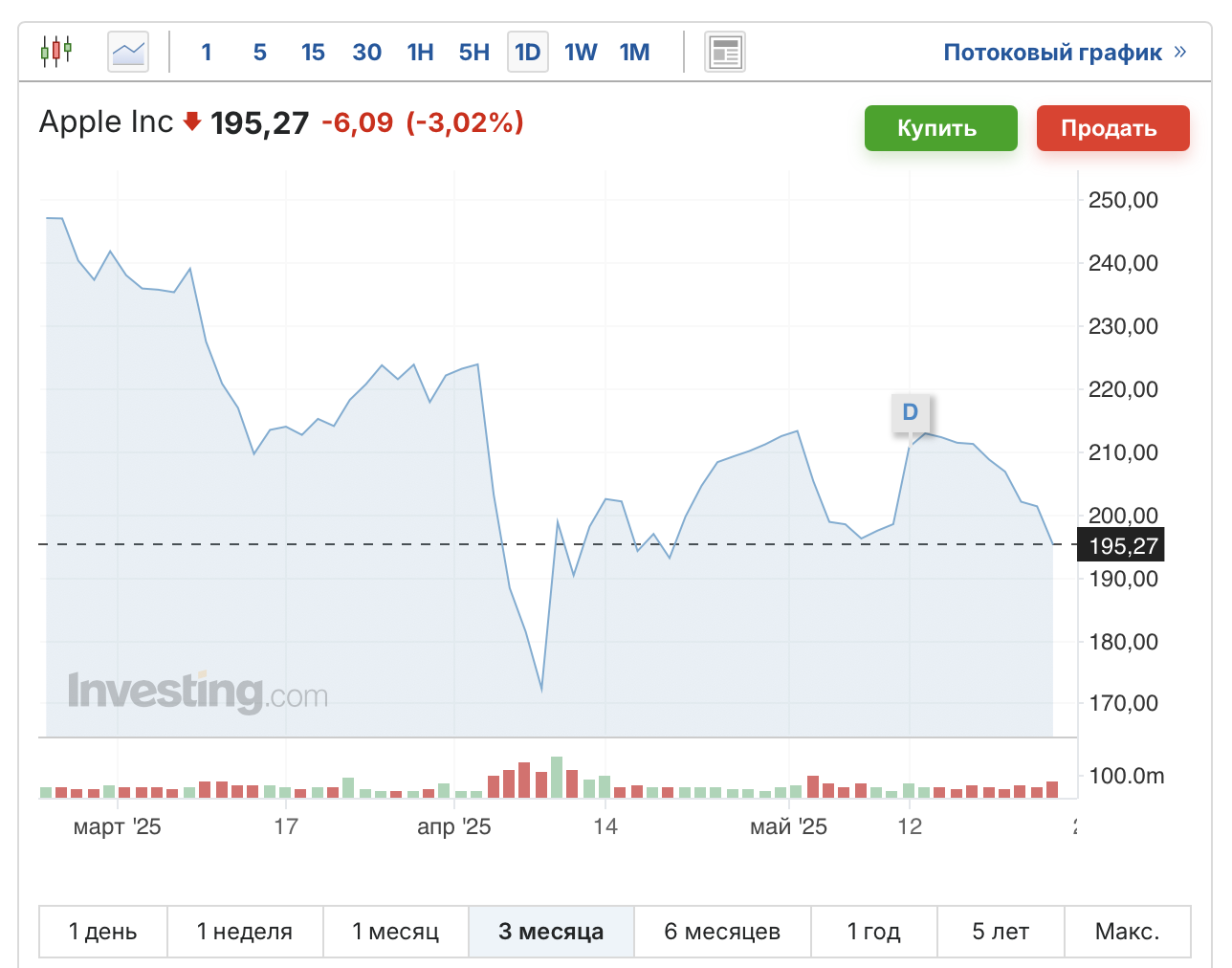Switch to the 1W weekly interval
Viewport: 1232px width, 968px height.
tap(581, 52)
